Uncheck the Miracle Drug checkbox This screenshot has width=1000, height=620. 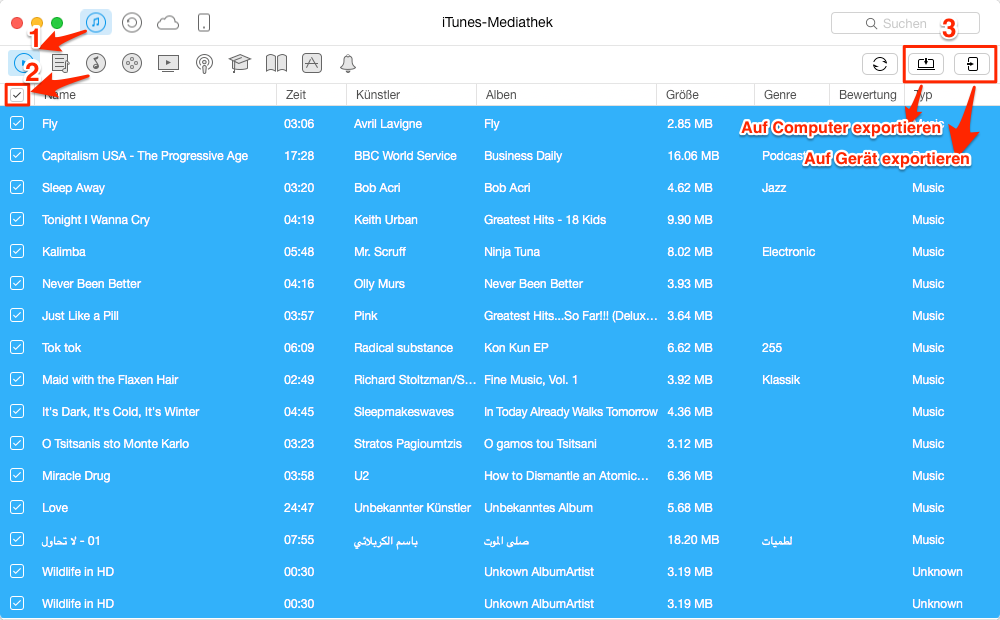tap(17, 475)
